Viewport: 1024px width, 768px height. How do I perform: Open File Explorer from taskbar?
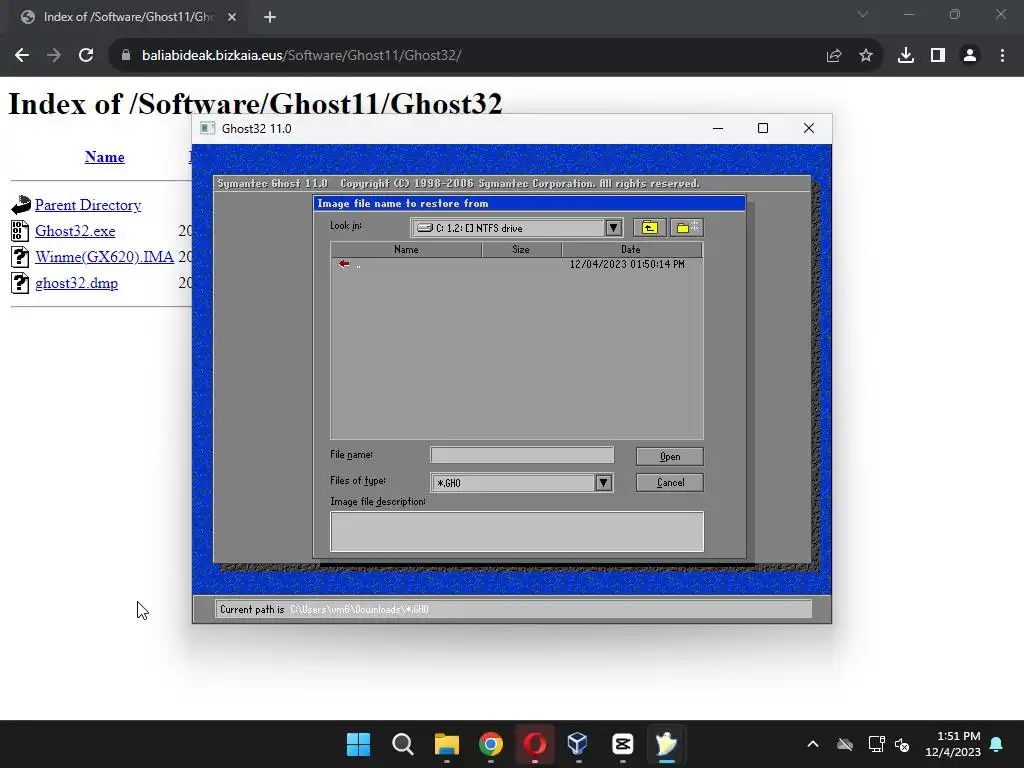coord(447,744)
